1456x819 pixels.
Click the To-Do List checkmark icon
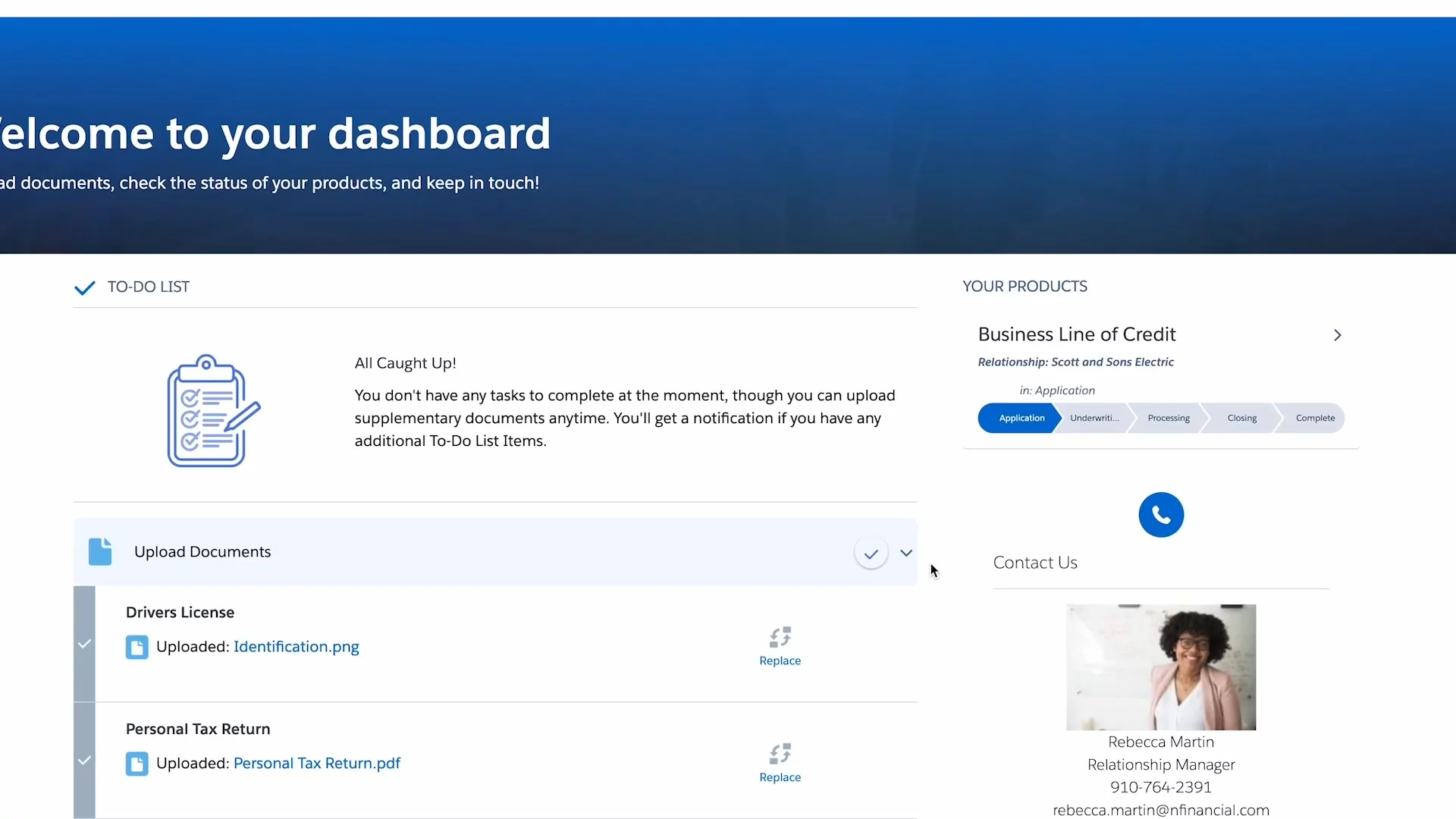click(x=85, y=288)
